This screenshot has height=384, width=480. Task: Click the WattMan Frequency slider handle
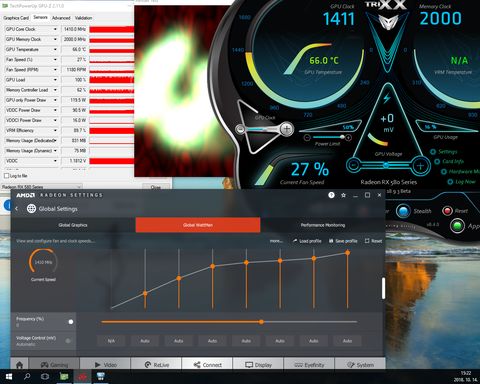click(261, 322)
